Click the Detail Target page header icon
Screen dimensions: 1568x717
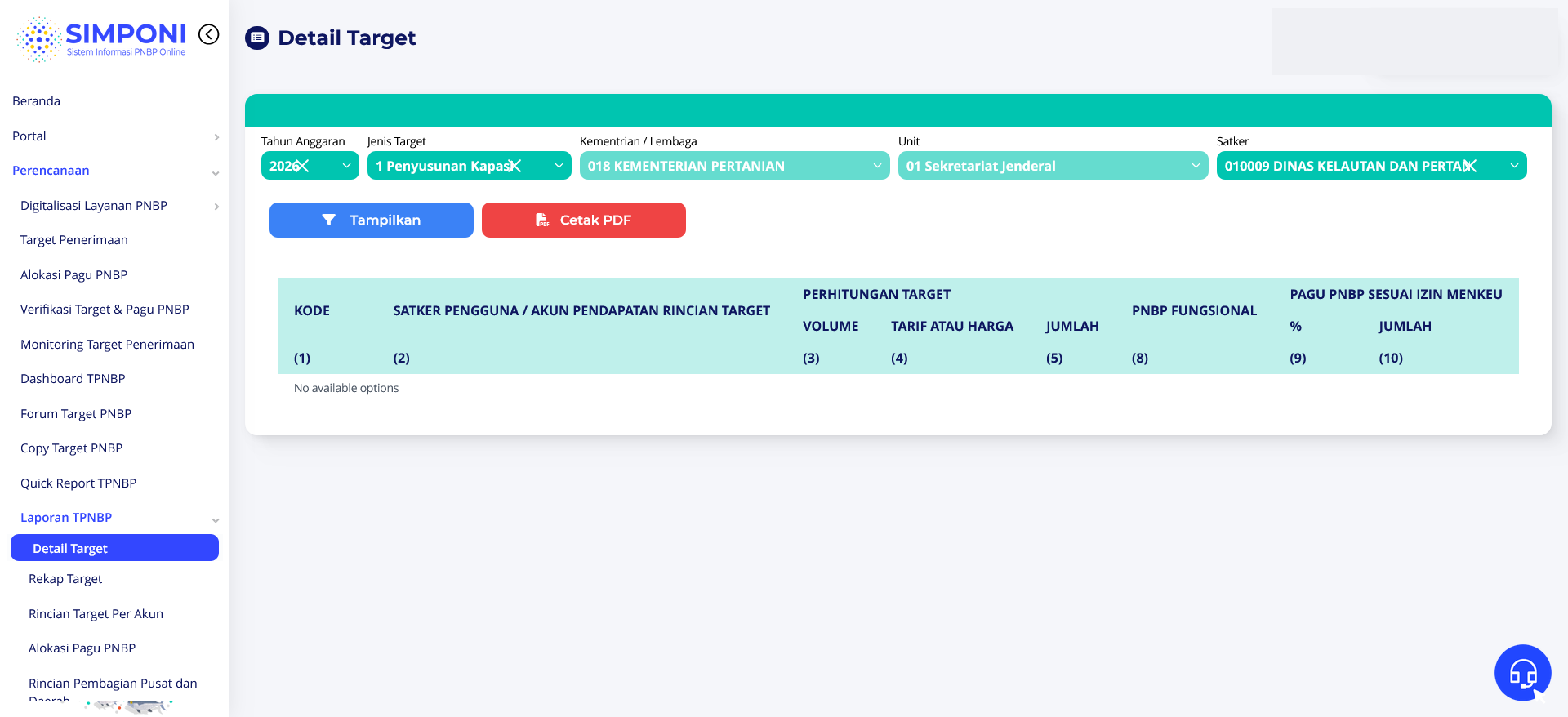(x=257, y=38)
